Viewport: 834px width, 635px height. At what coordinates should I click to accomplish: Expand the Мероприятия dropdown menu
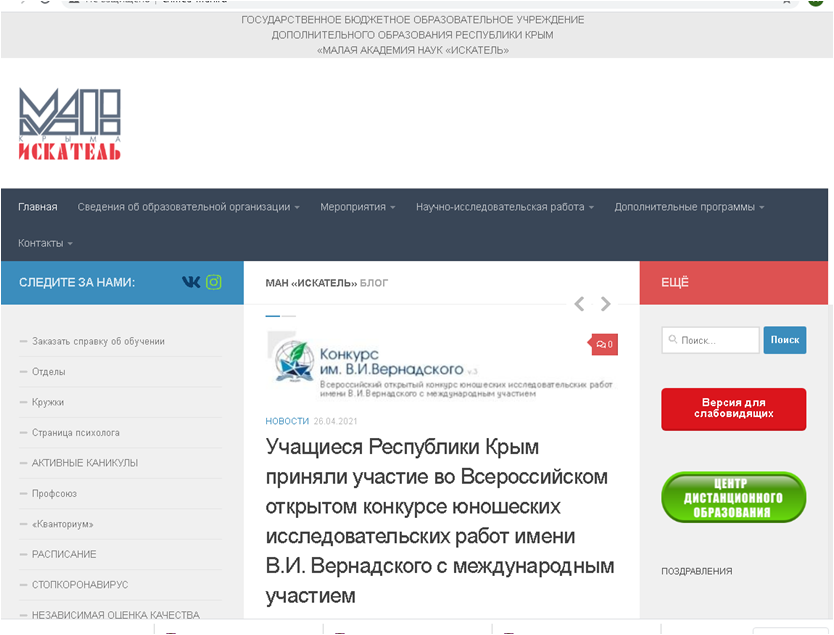coord(357,207)
